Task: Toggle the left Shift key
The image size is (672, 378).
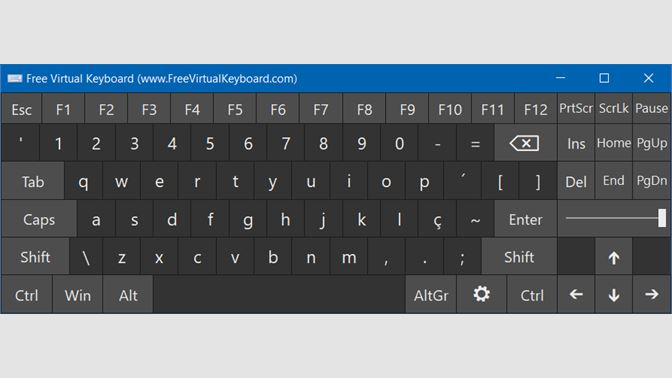Action: [35, 257]
